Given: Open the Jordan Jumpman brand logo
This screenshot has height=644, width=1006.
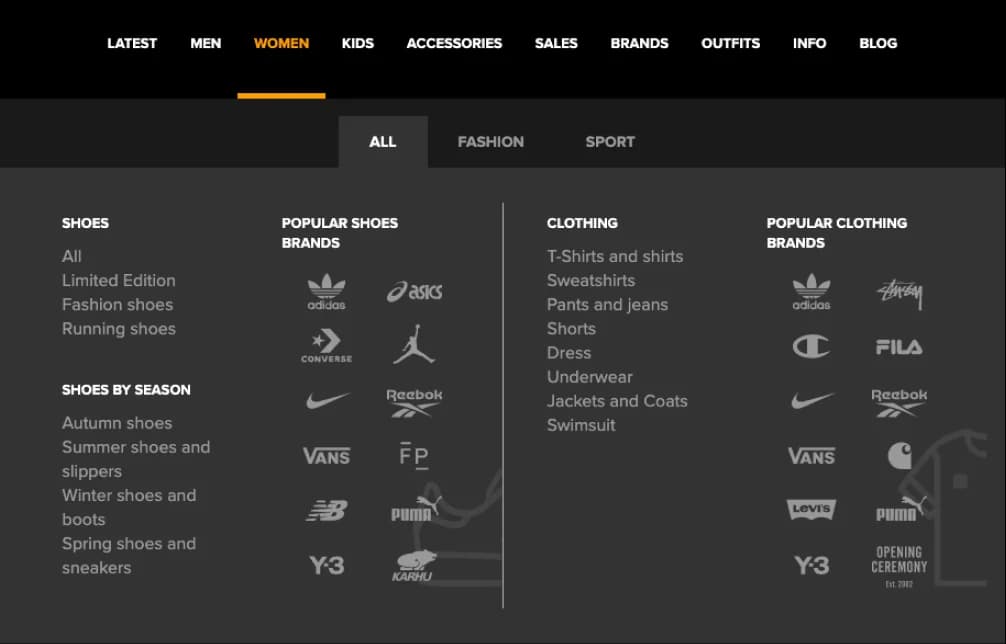Looking at the screenshot, I should 414,343.
